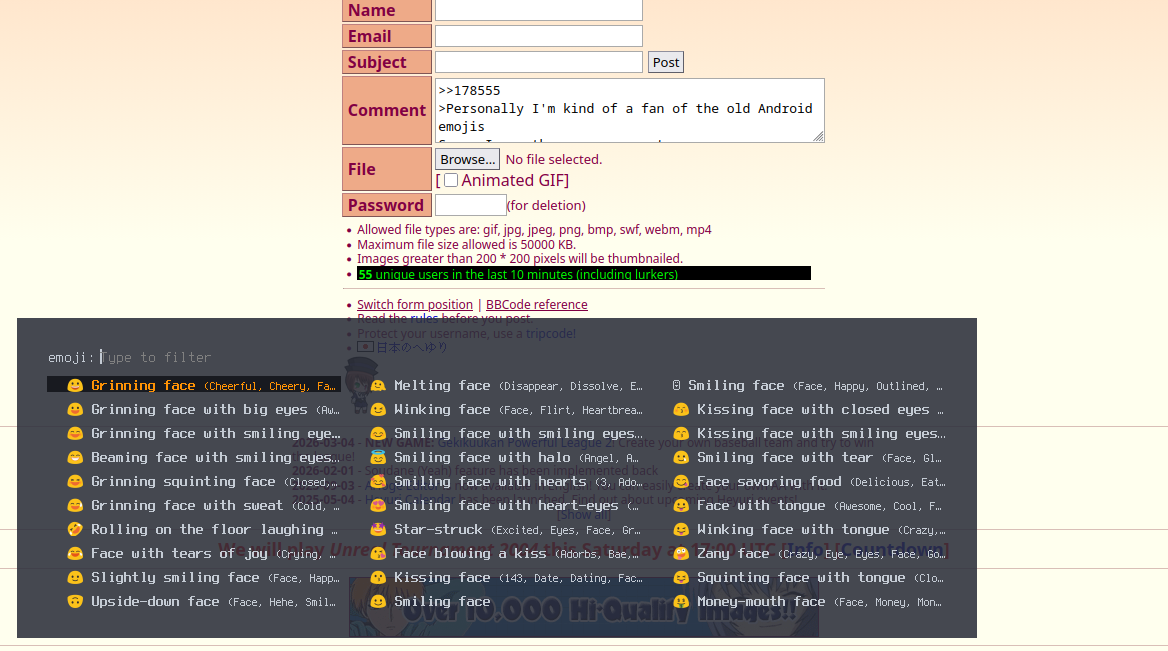Screen dimensions: 1168x651
Task: Open the file Browse... button
Action: [468, 159]
